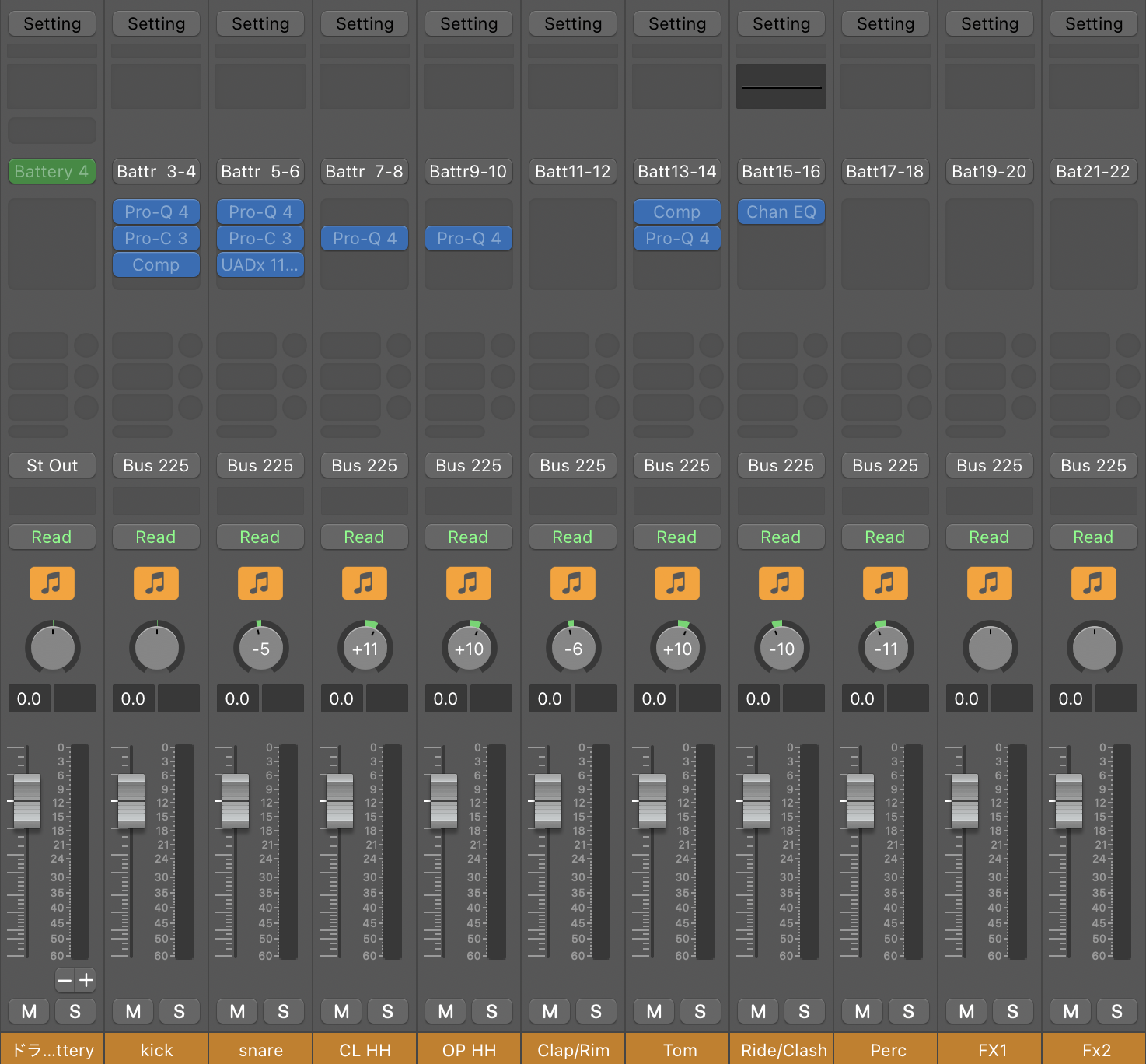The height and width of the screenshot is (1064, 1146).
Task: Click the music note icon on Battery channel
Action: coord(52,583)
